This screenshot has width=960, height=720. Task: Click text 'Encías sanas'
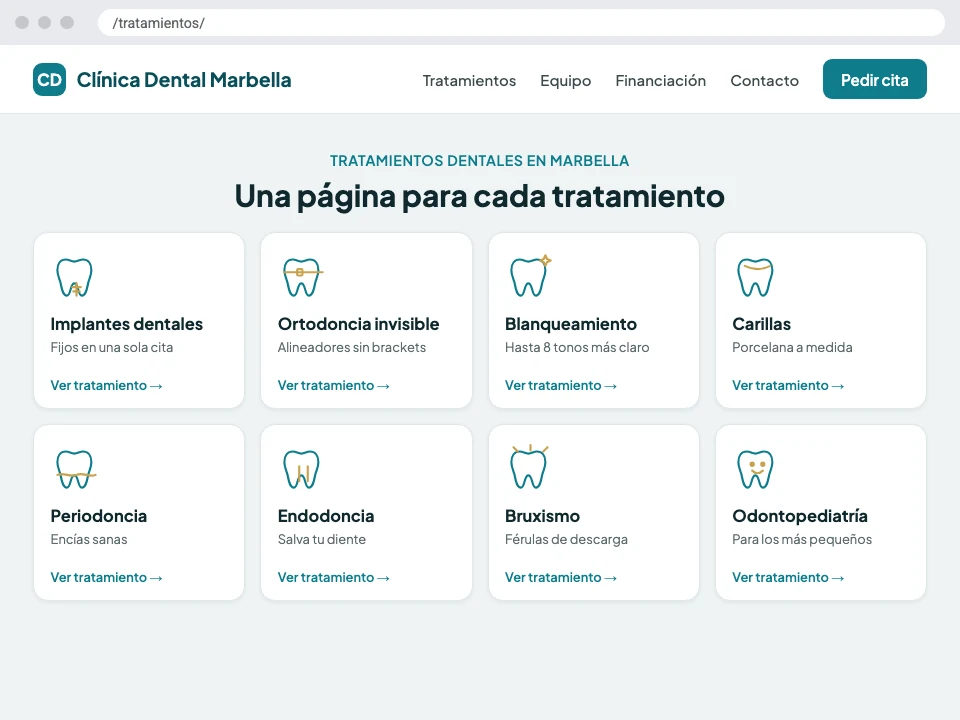89,539
